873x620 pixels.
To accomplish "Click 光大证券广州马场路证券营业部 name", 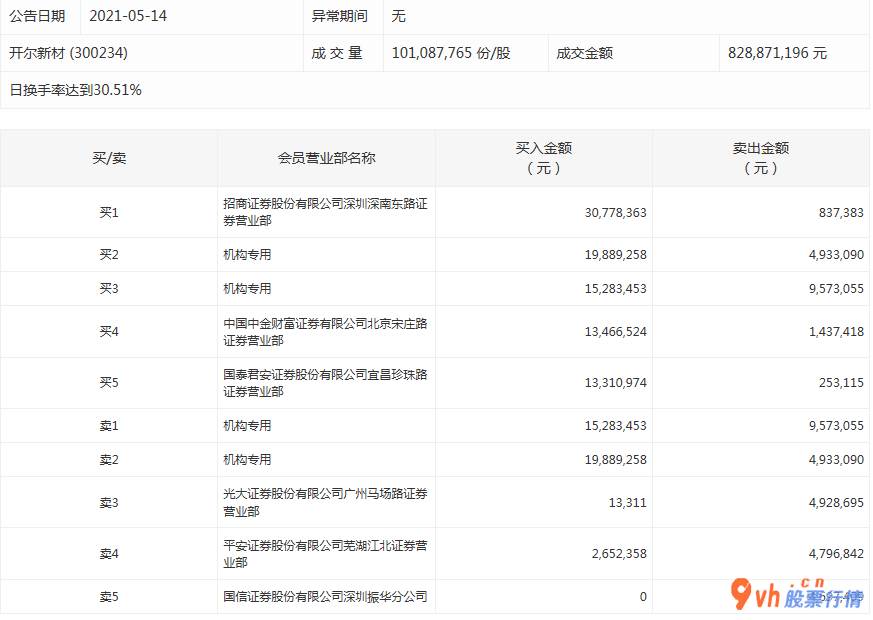I will coord(326,503).
